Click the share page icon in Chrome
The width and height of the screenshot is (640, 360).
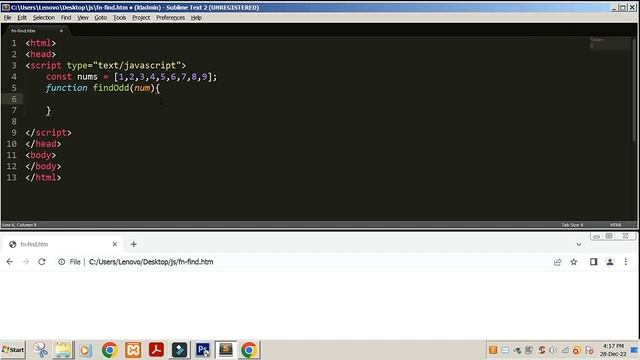click(558, 262)
